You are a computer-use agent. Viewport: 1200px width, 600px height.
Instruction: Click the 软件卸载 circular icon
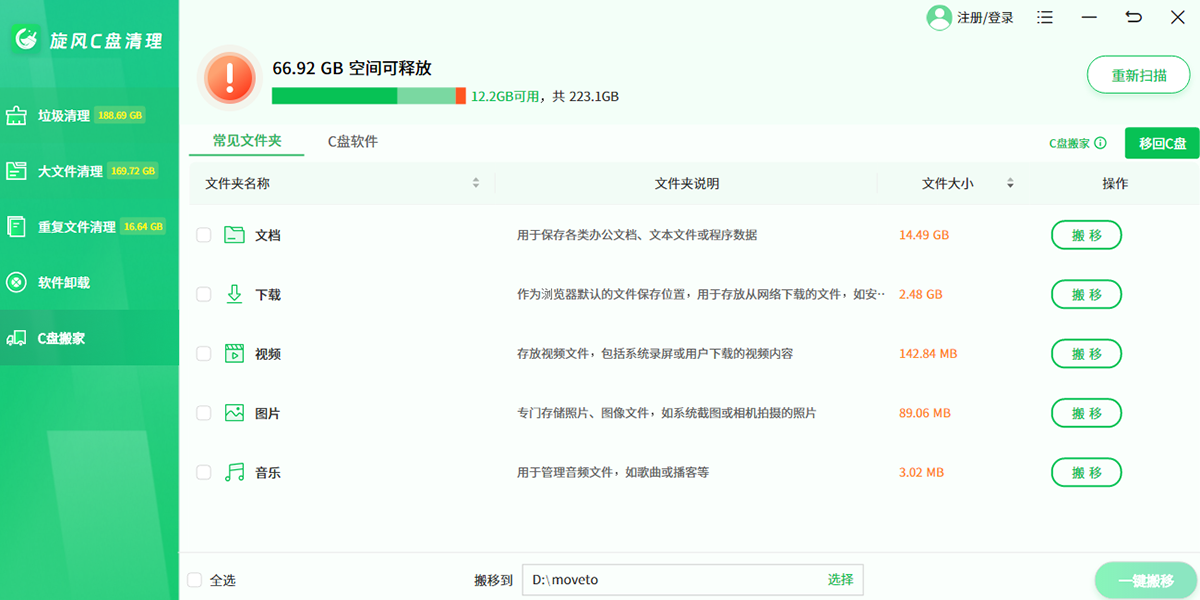click(x=16, y=283)
